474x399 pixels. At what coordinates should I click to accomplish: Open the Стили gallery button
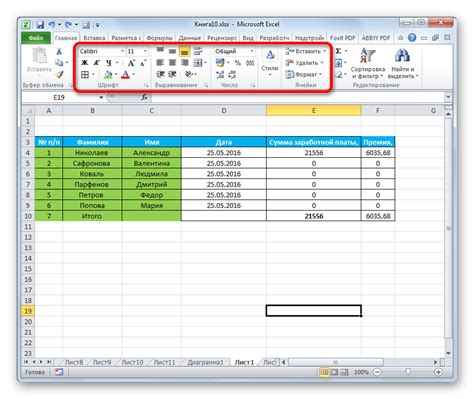[x=270, y=63]
